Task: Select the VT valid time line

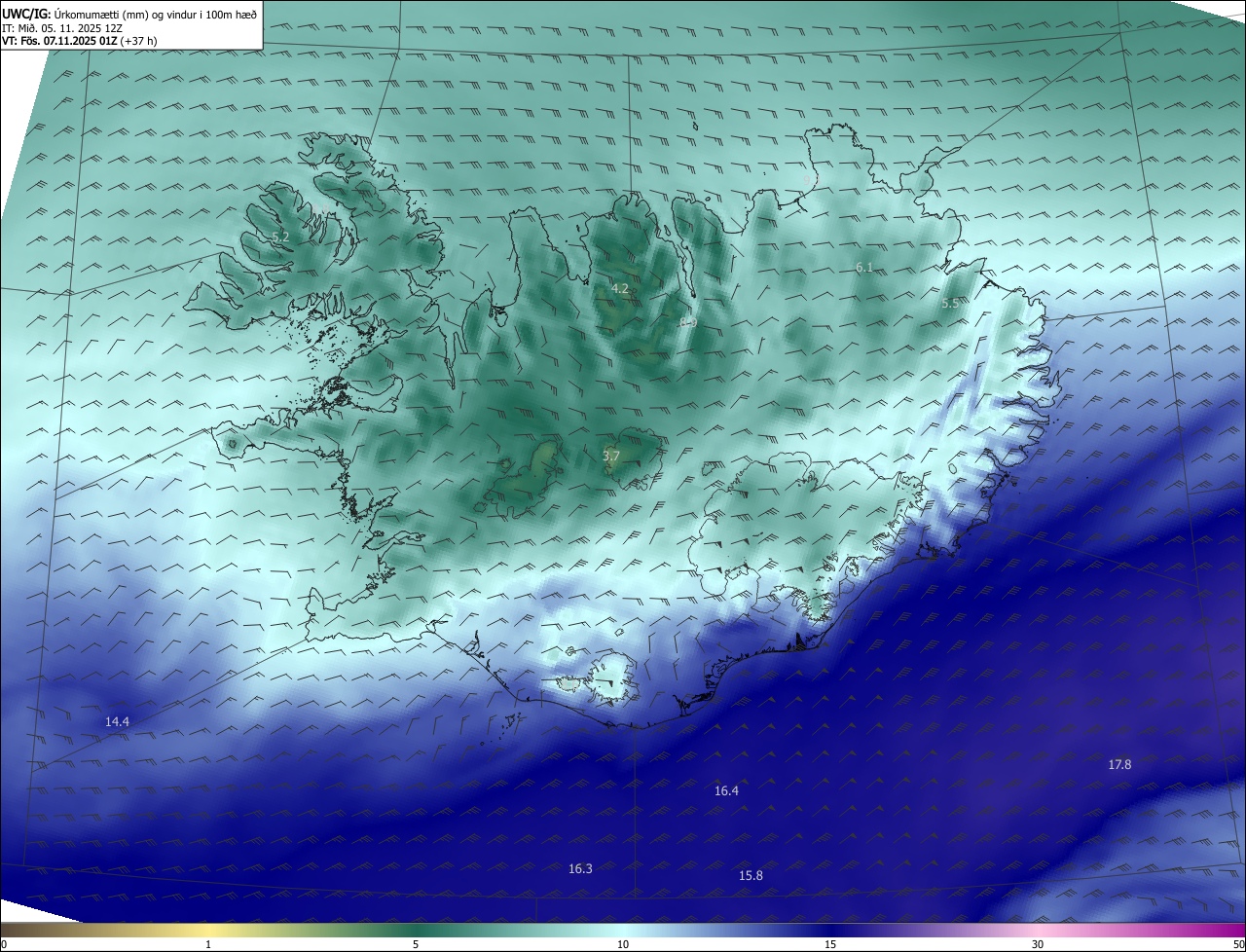Action: coord(80,41)
